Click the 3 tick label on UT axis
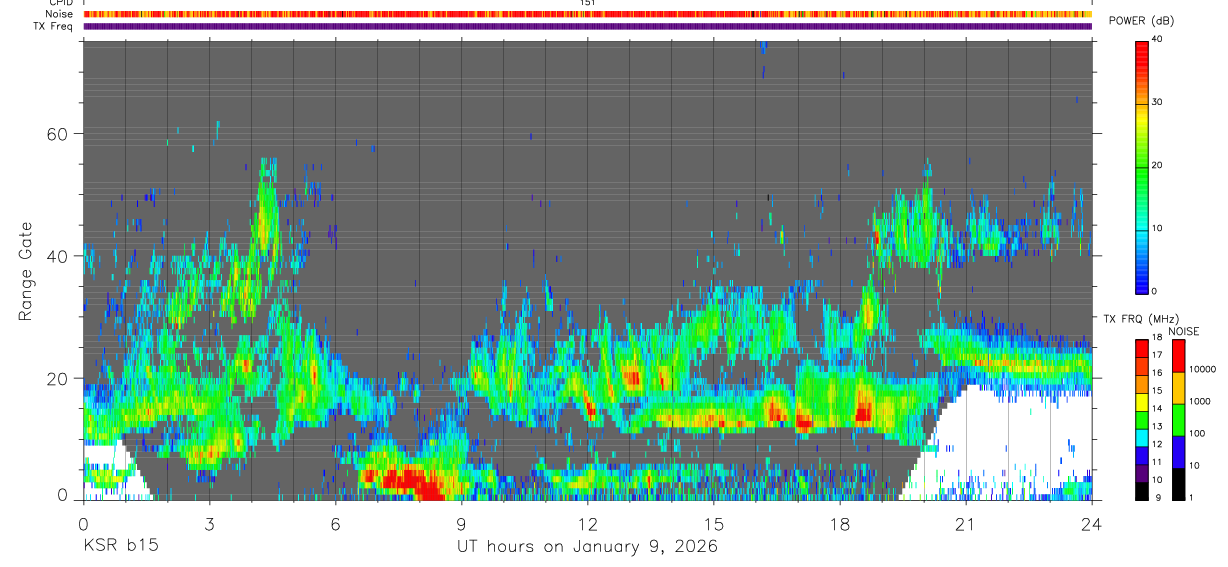Viewport: 1228px width, 567px height. point(209,523)
